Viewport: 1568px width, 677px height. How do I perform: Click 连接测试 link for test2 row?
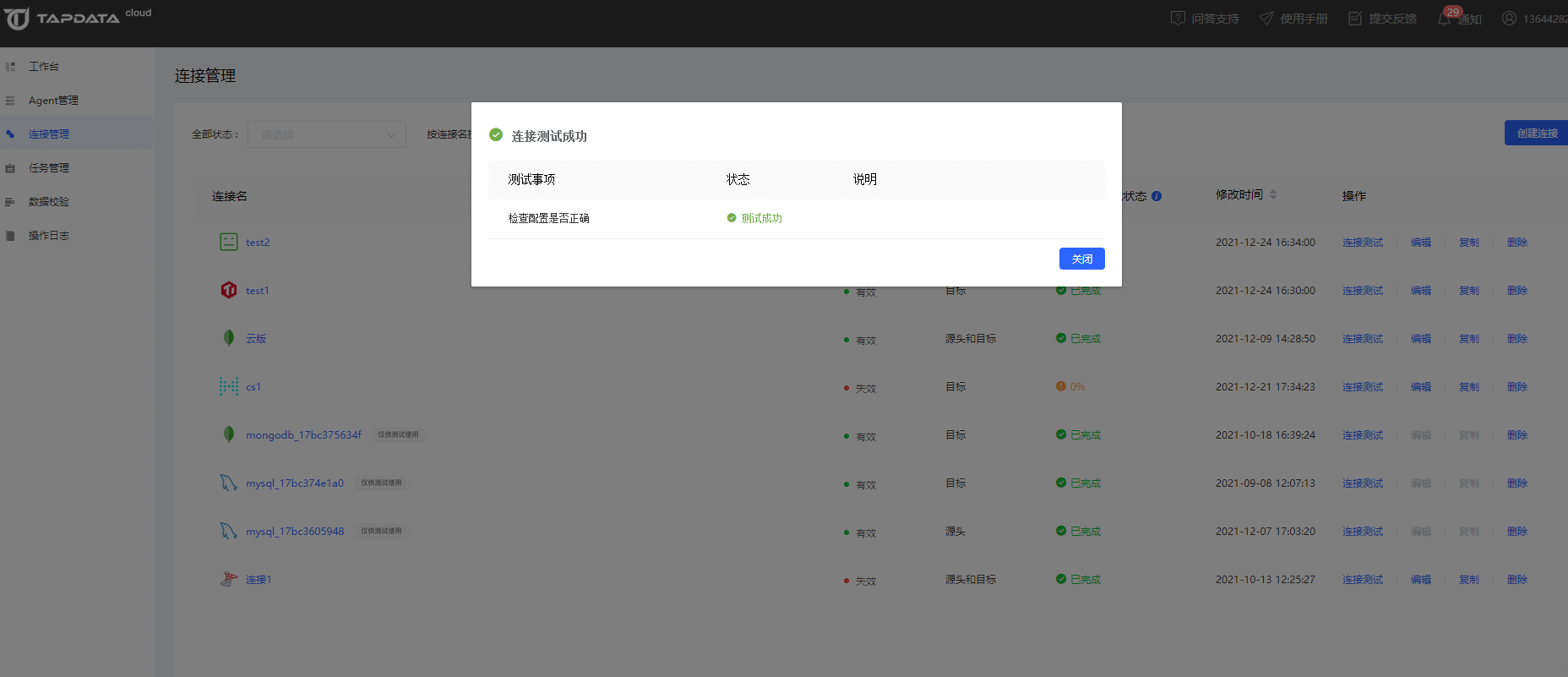tap(1363, 243)
